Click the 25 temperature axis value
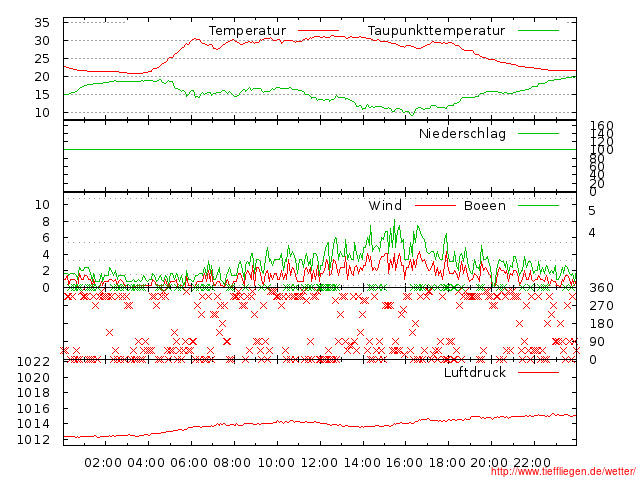 tap(42, 58)
